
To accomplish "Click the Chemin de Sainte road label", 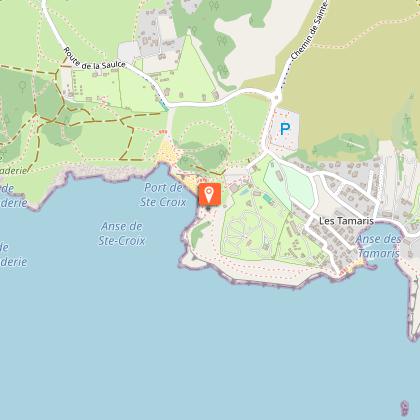I will point(309,31).
